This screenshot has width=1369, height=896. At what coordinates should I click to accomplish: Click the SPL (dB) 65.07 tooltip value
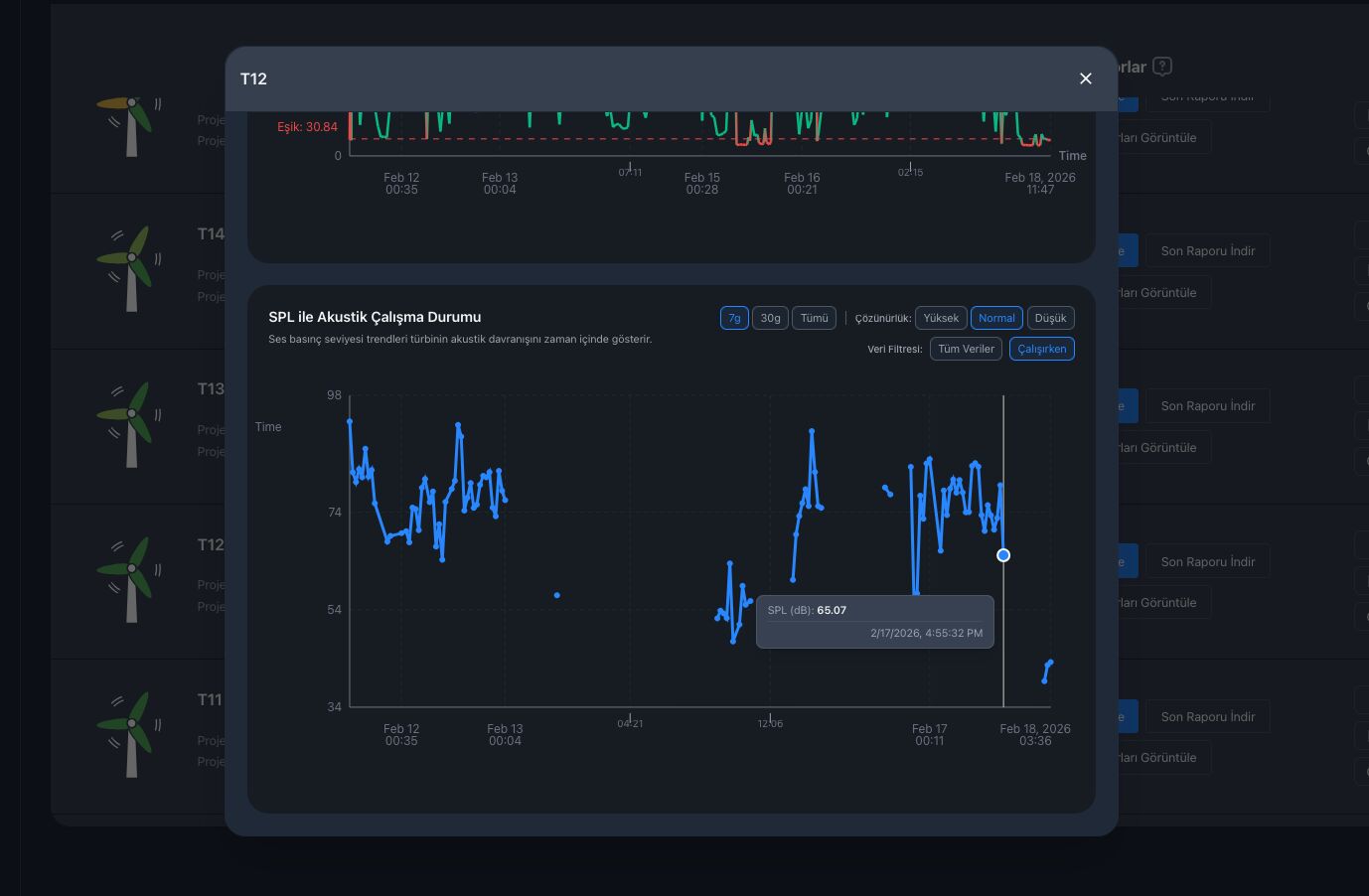(832, 610)
